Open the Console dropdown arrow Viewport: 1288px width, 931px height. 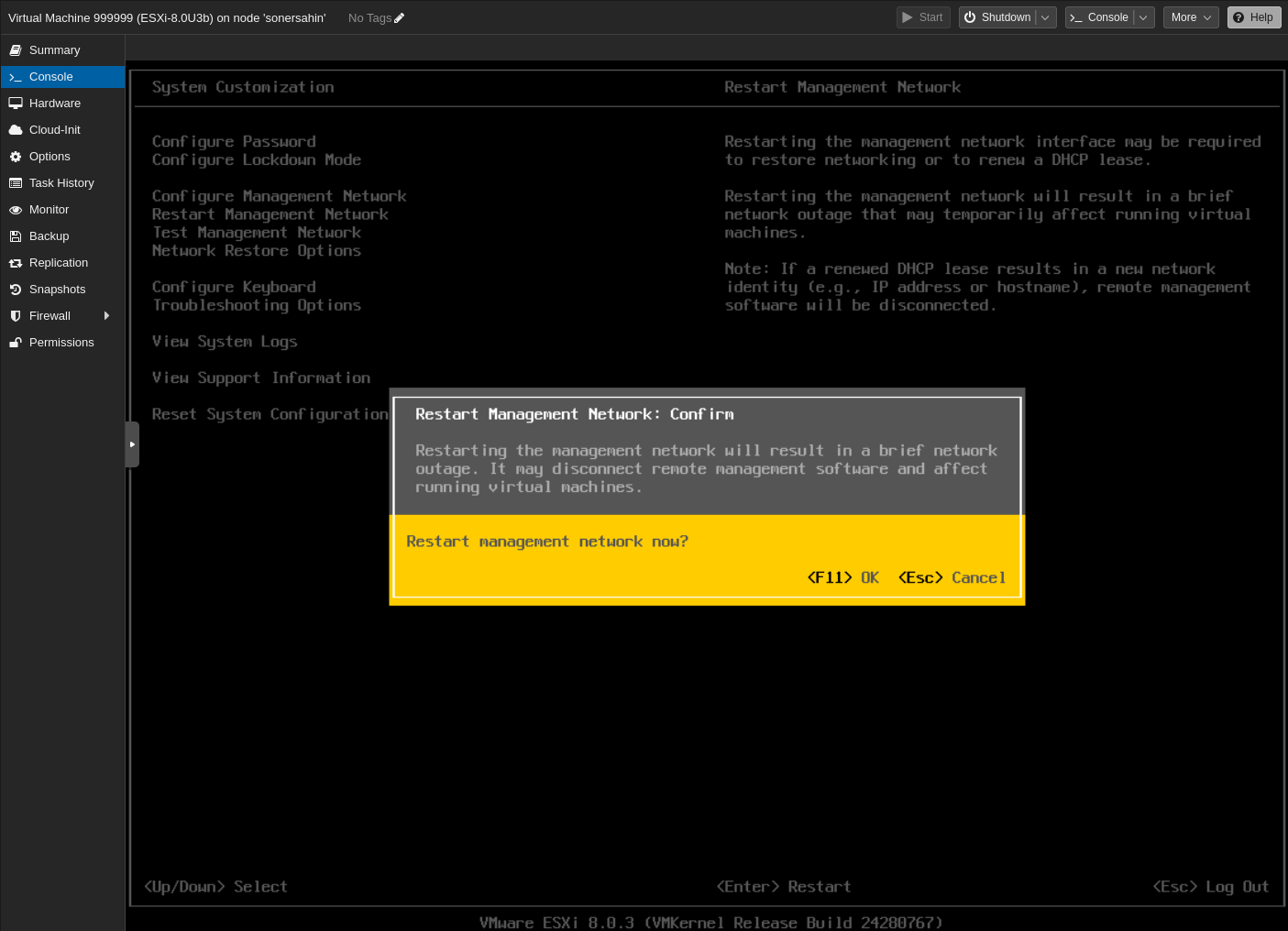tap(1142, 16)
